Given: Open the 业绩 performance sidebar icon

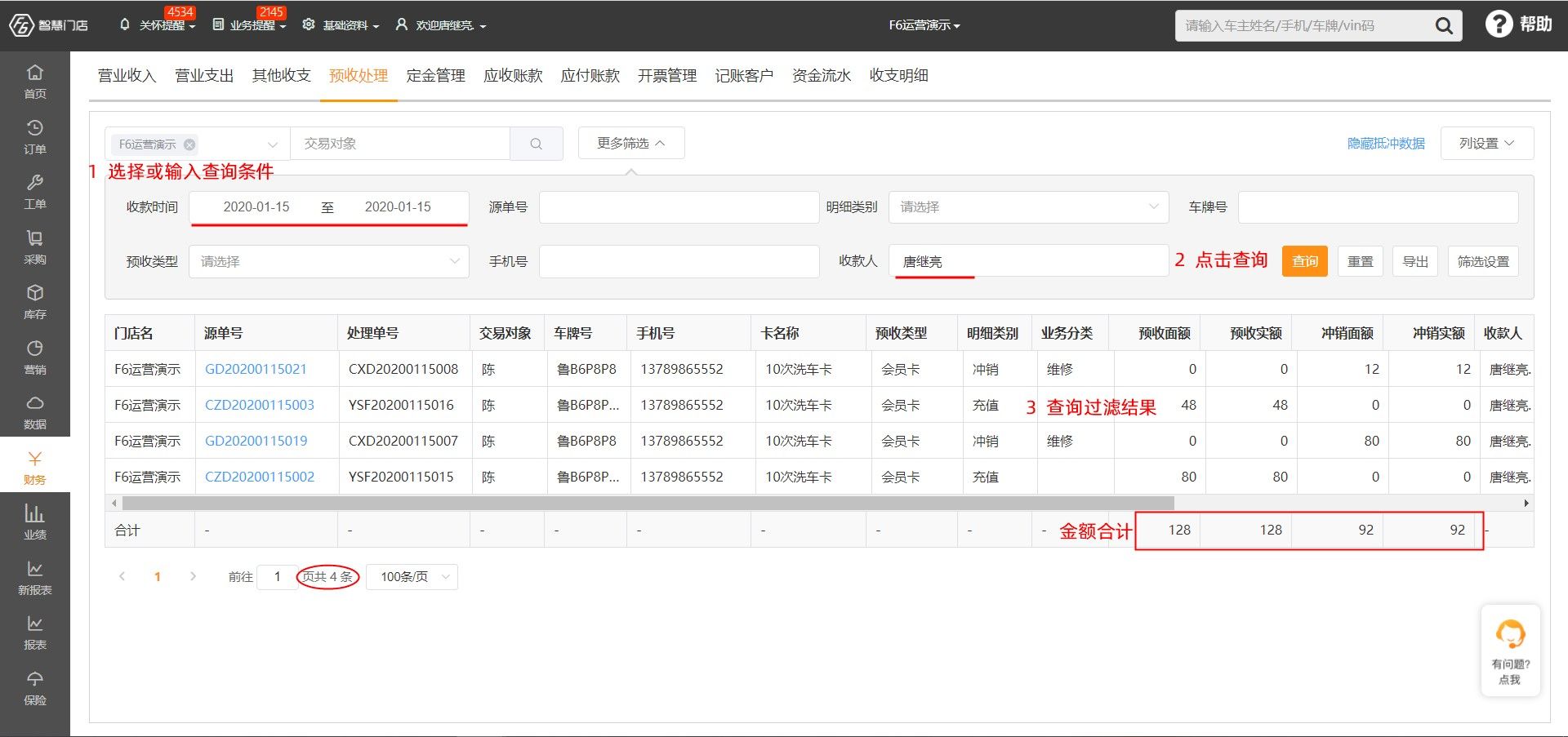Looking at the screenshot, I should [35, 522].
